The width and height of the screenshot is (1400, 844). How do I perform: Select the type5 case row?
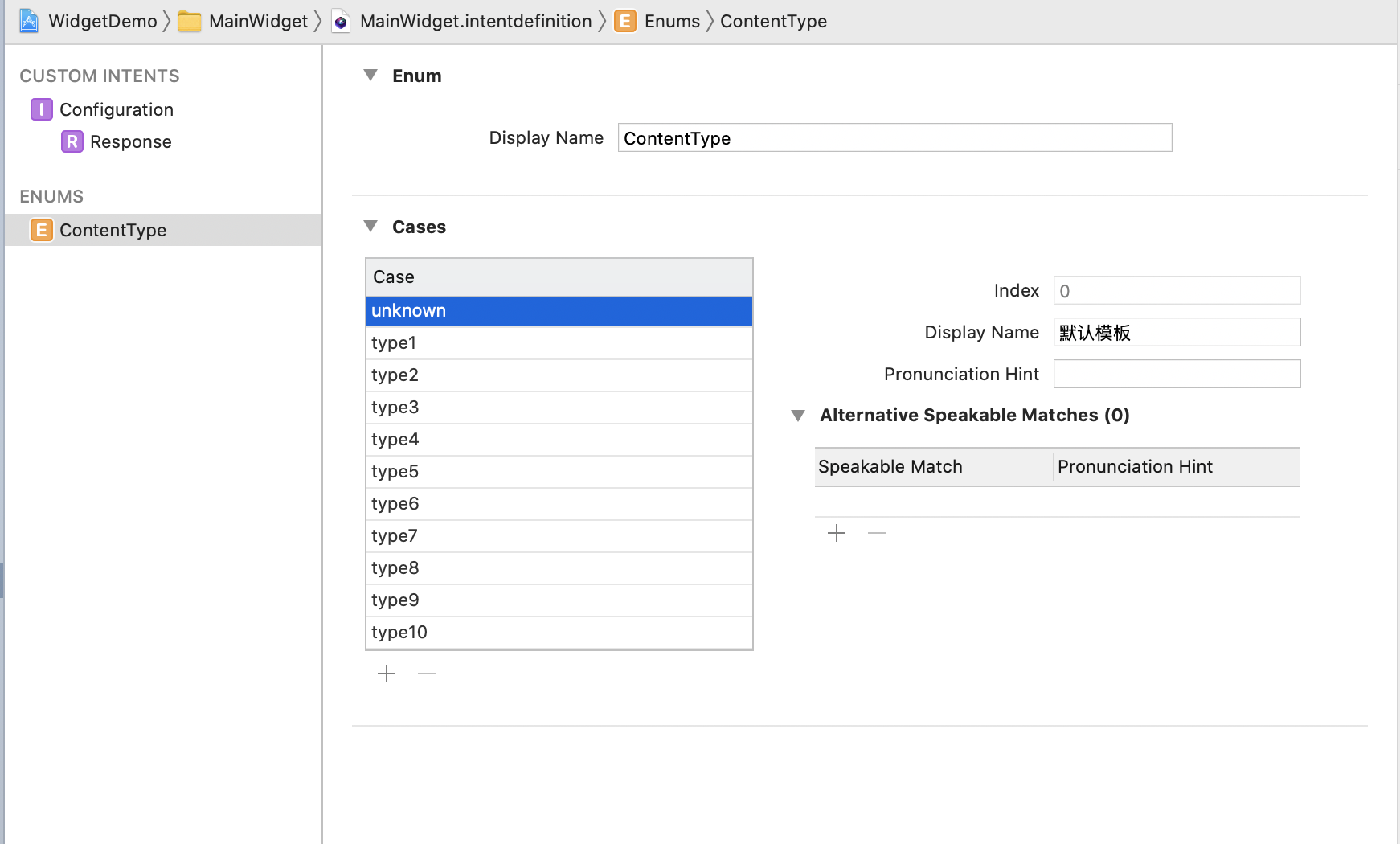[559, 472]
